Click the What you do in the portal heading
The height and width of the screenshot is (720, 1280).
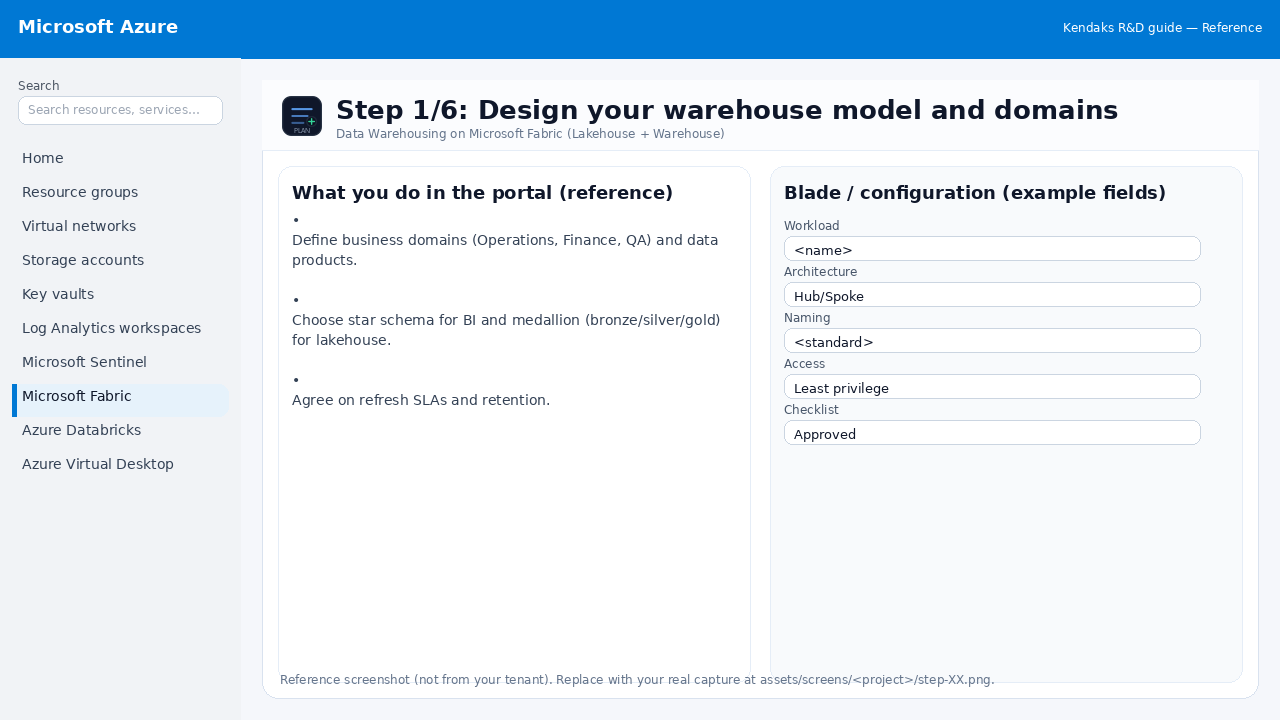482,193
